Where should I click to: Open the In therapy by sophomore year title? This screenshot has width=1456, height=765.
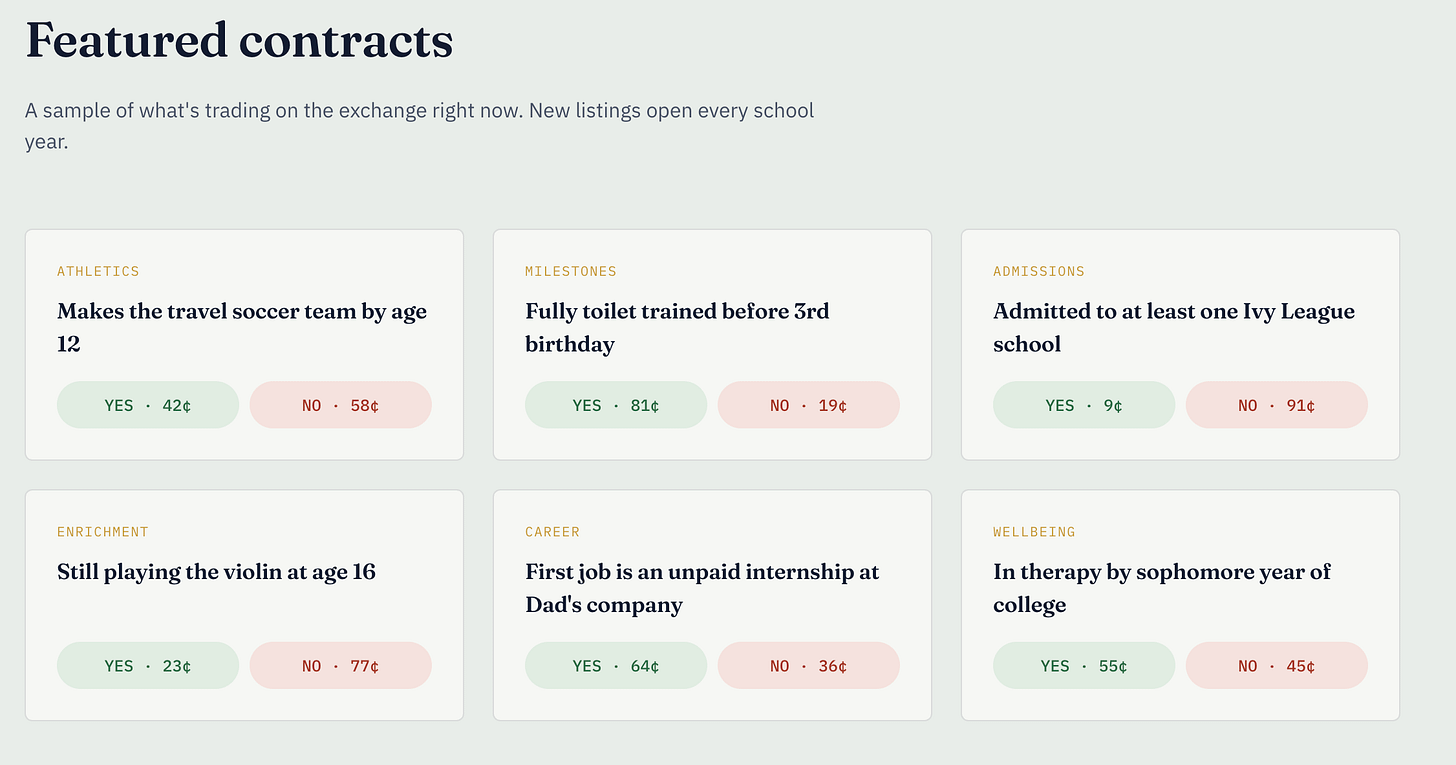[1162, 588]
